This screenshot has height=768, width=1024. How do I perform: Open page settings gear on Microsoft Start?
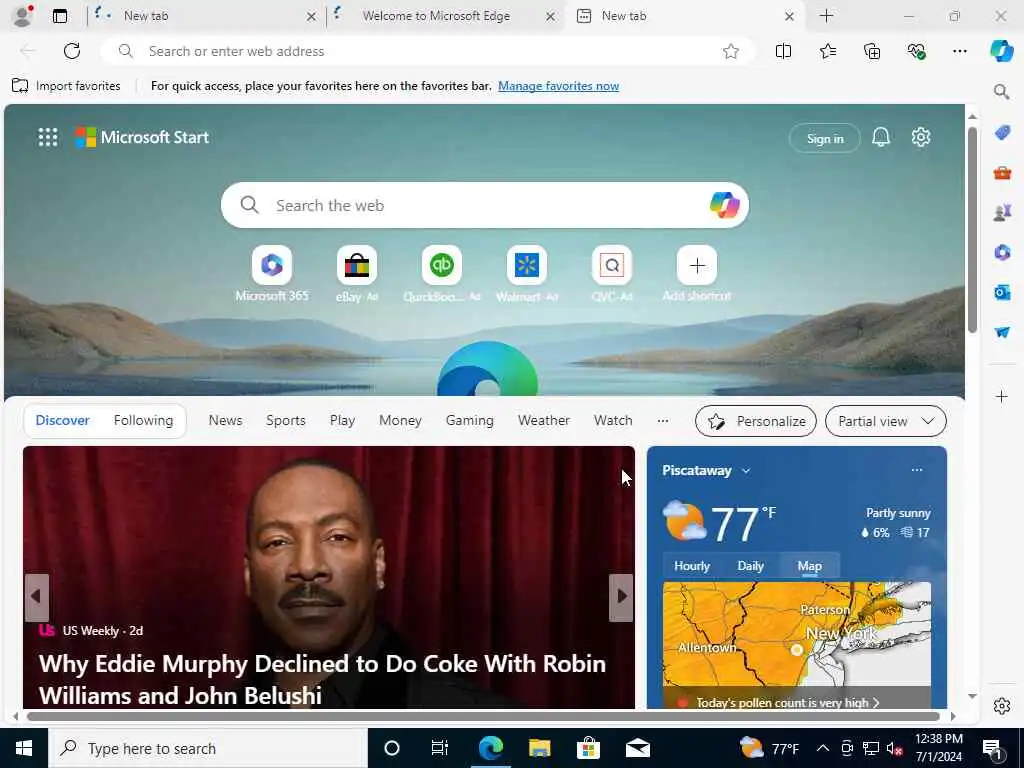point(921,137)
